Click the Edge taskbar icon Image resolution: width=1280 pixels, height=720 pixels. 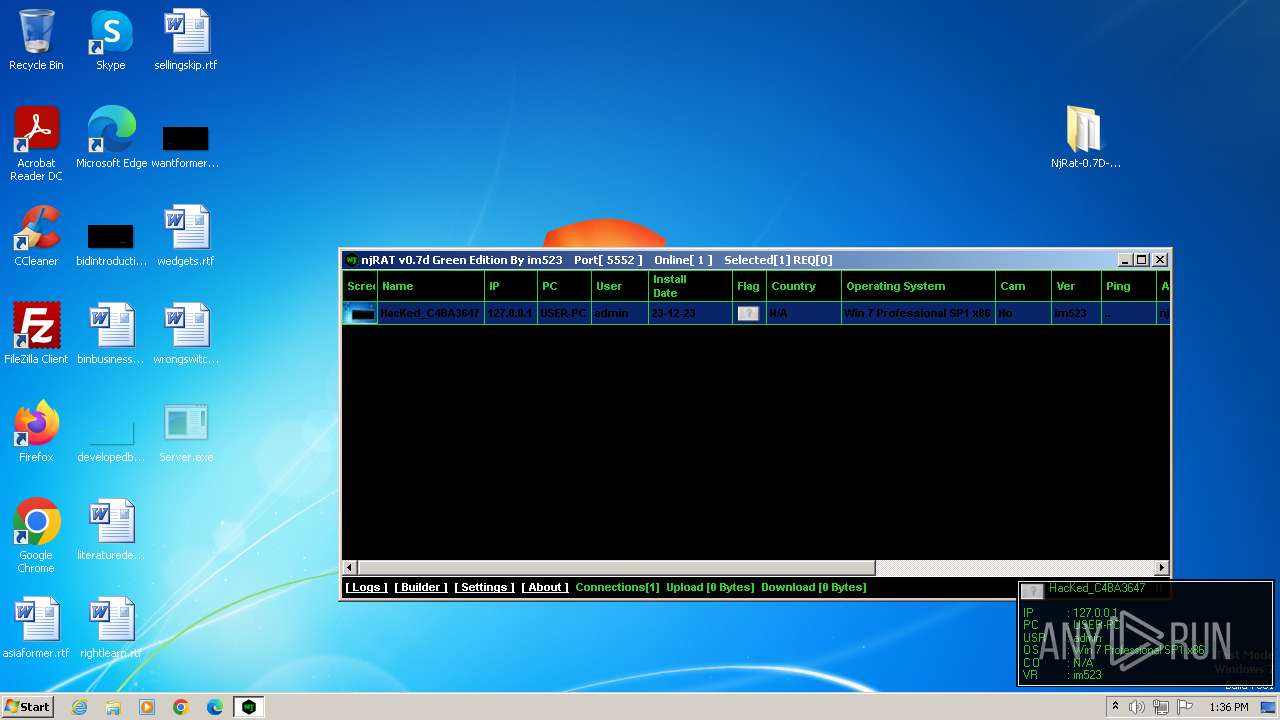click(214, 707)
